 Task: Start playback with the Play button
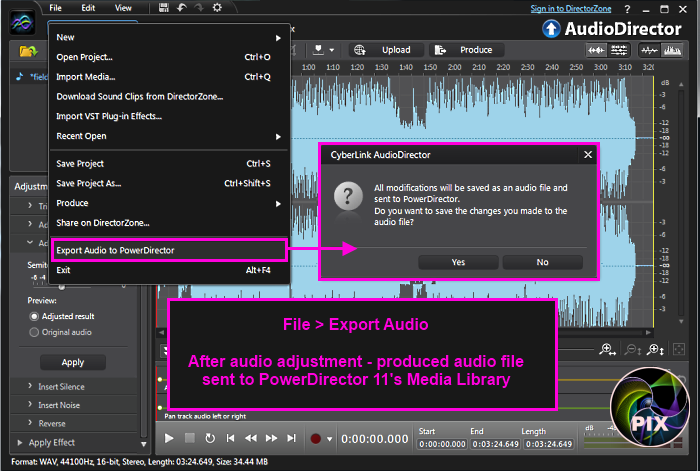point(169,438)
